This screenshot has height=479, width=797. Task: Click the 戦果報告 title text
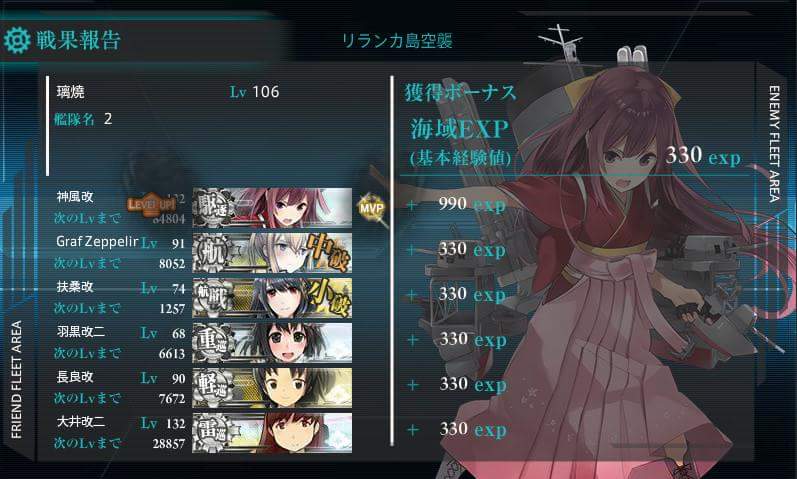[78, 40]
